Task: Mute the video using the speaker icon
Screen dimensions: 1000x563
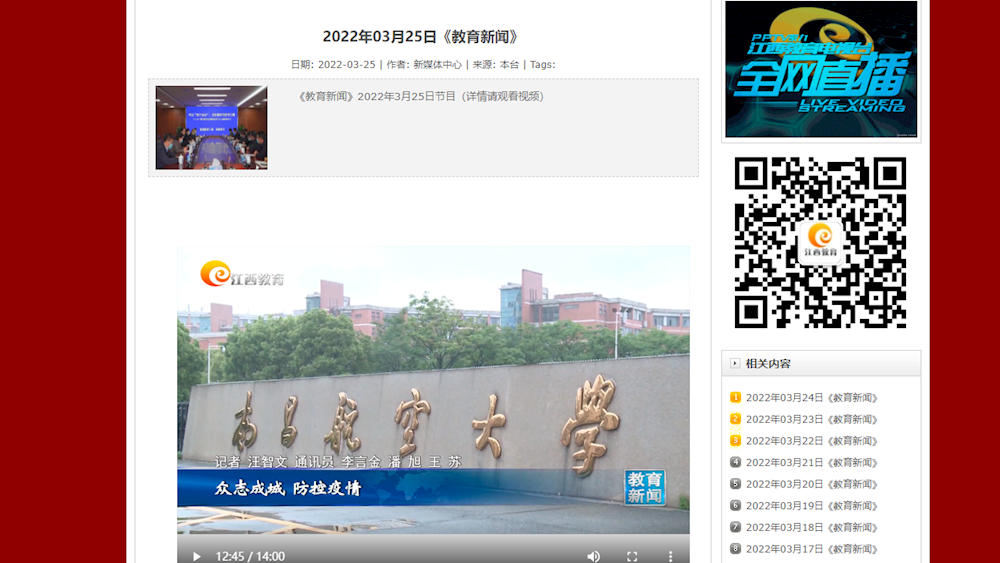Action: point(593,556)
